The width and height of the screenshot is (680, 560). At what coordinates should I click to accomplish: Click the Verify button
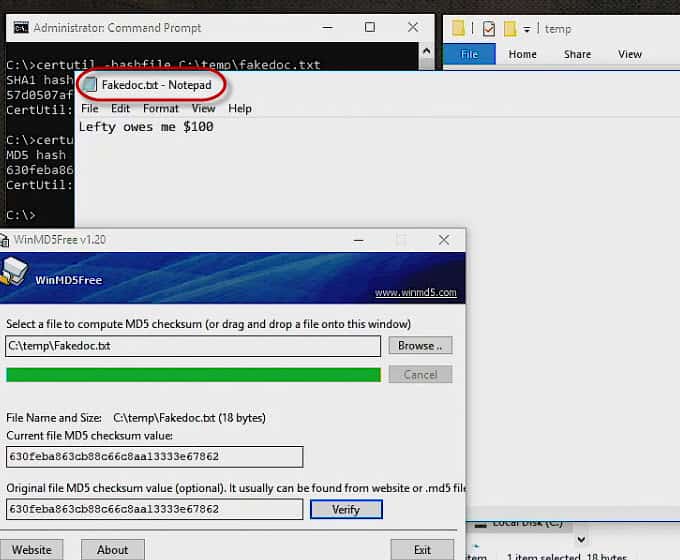point(346,509)
